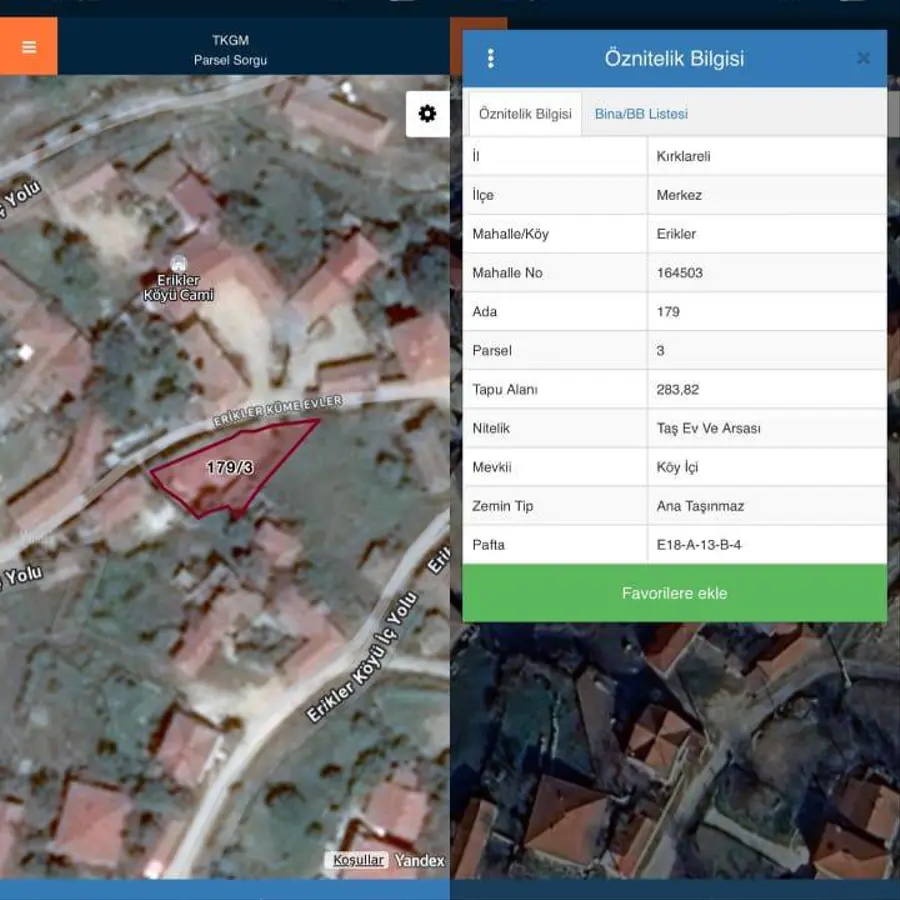Open three-dot options in Öznitelik Bilgisi header
This screenshot has width=900, height=900.
490,58
